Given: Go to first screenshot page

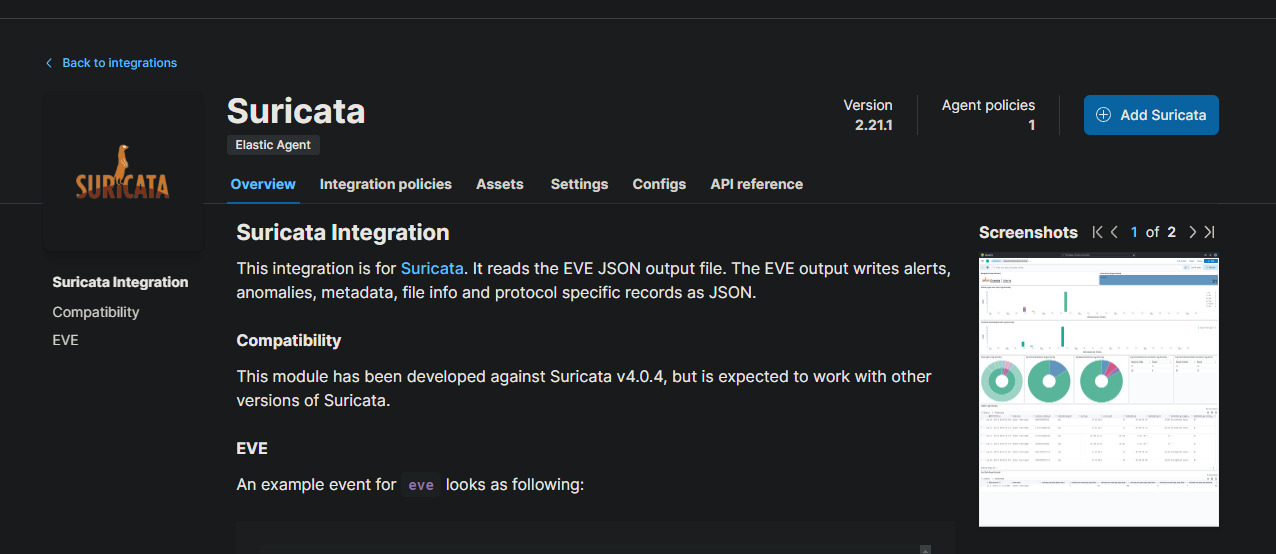Looking at the screenshot, I should pyautogui.click(x=1098, y=232).
